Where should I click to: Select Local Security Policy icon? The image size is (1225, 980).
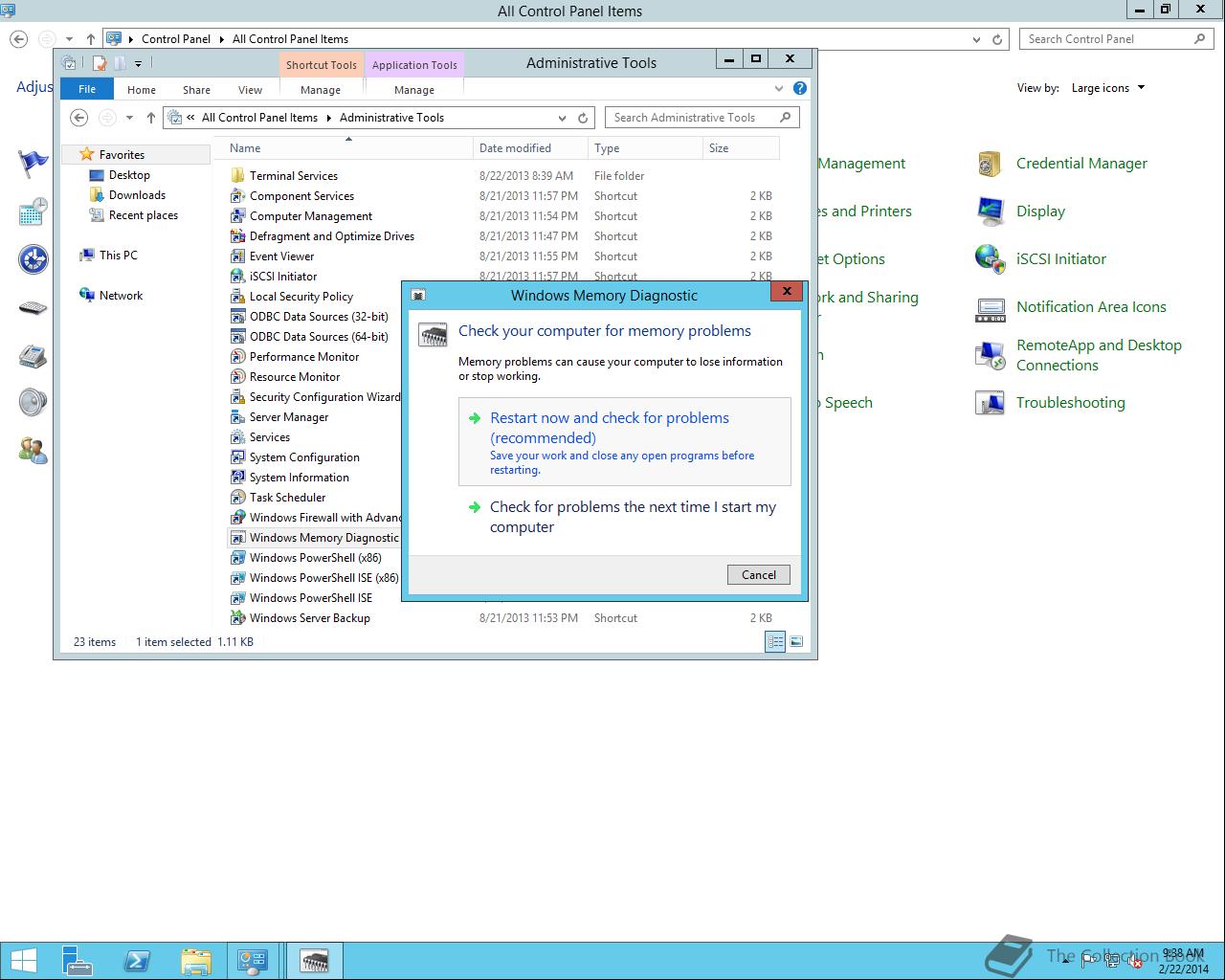(237, 297)
